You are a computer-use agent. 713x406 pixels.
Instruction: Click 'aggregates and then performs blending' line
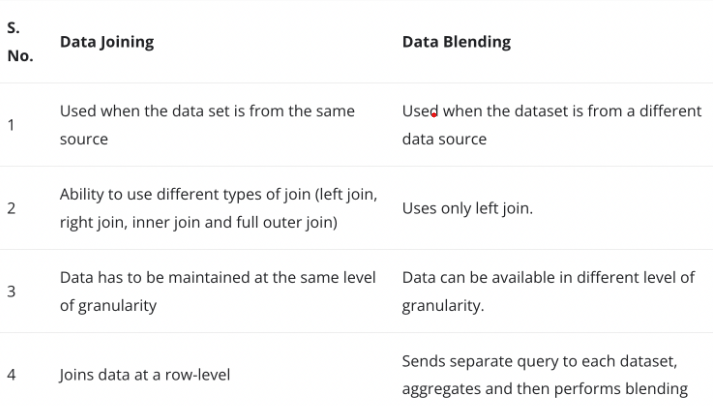(x=544, y=389)
